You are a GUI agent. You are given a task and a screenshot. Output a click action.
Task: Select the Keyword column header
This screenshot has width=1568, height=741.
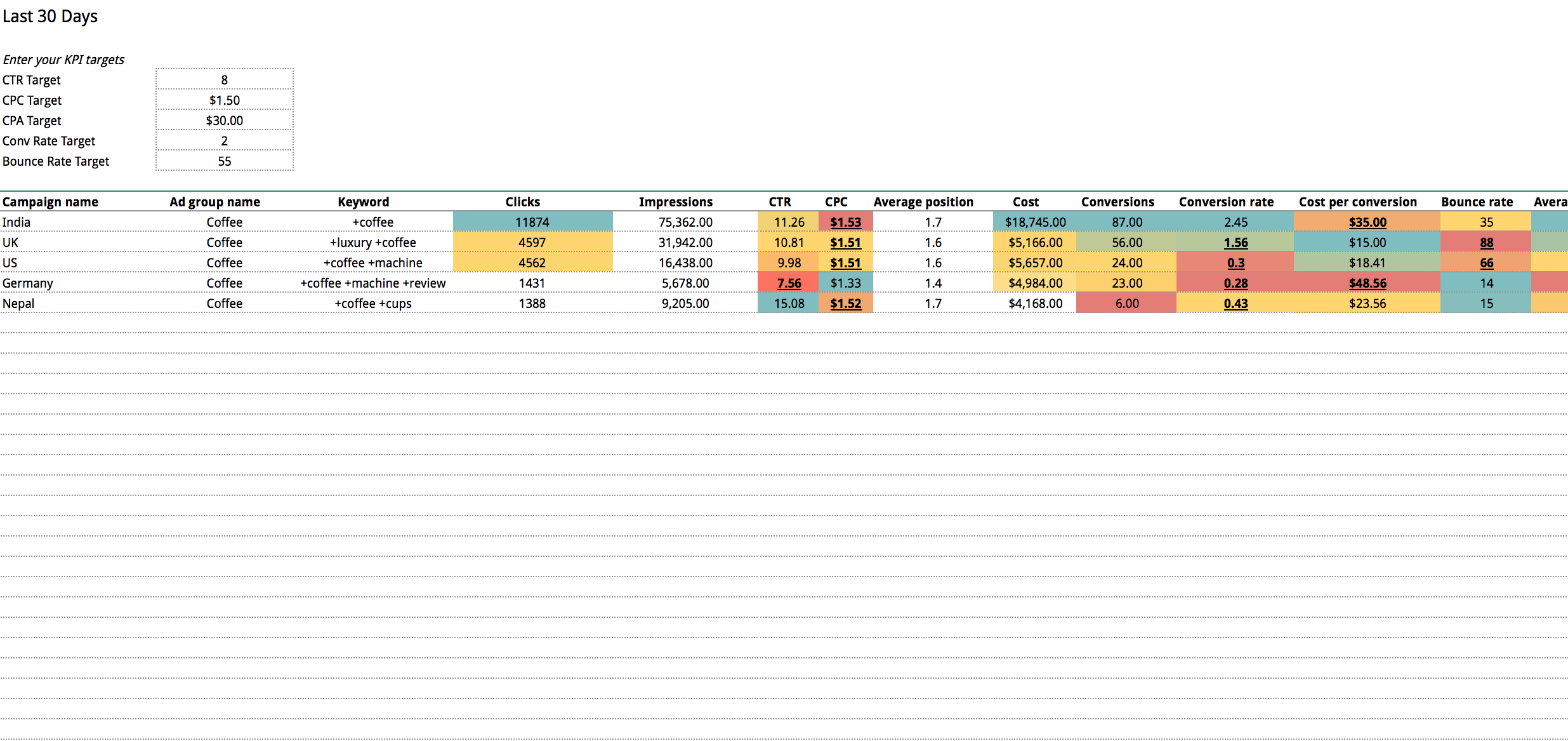coord(363,202)
